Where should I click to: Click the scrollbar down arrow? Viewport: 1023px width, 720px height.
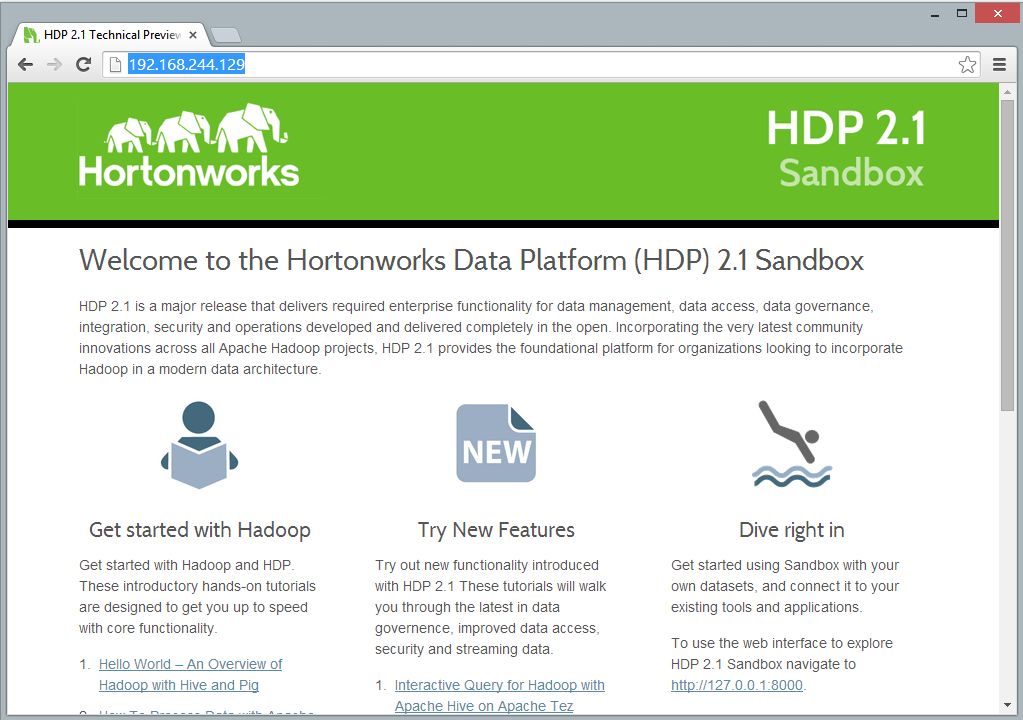1007,706
